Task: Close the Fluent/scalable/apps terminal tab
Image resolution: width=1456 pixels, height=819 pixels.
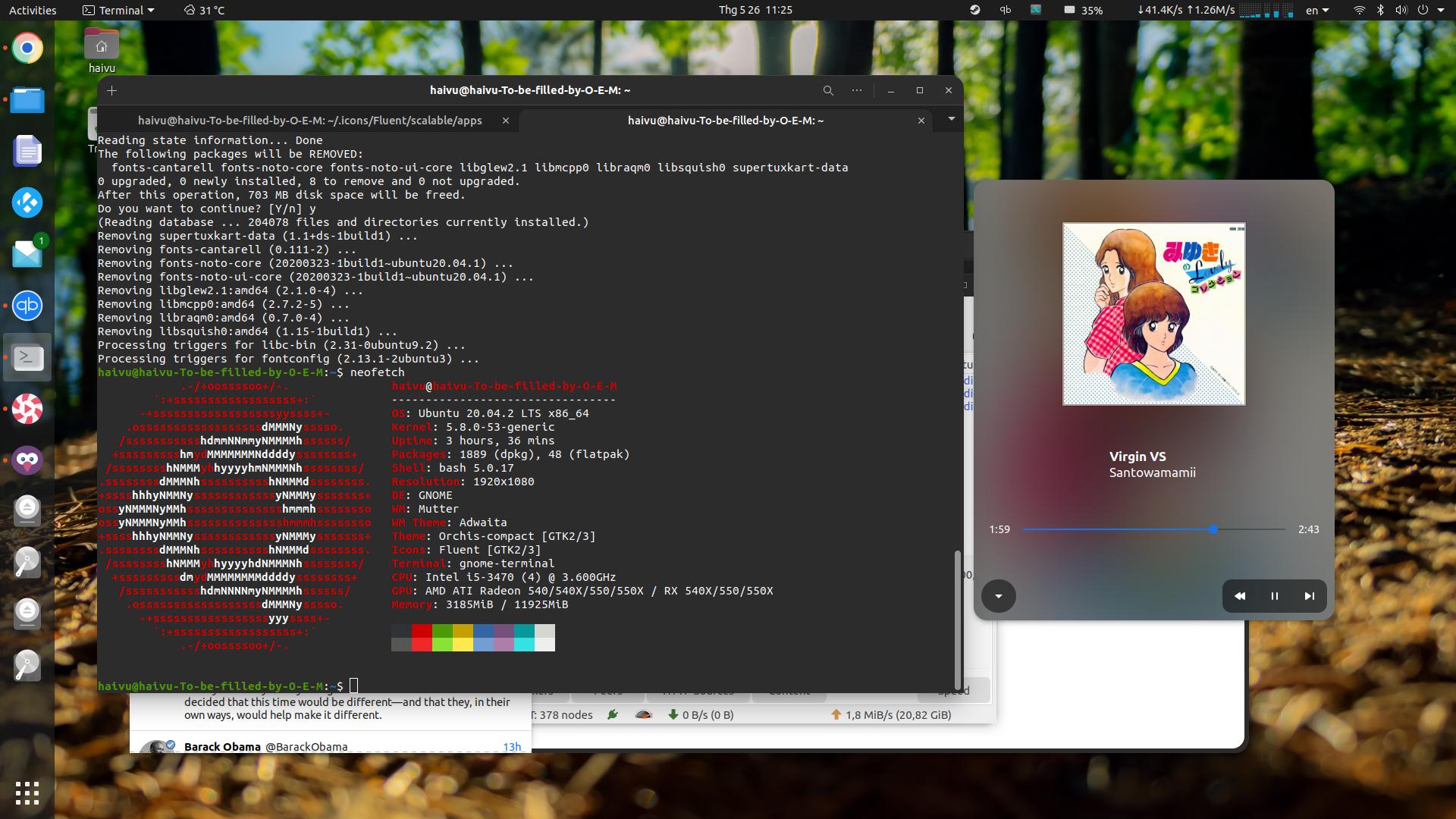Action: point(506,121)
